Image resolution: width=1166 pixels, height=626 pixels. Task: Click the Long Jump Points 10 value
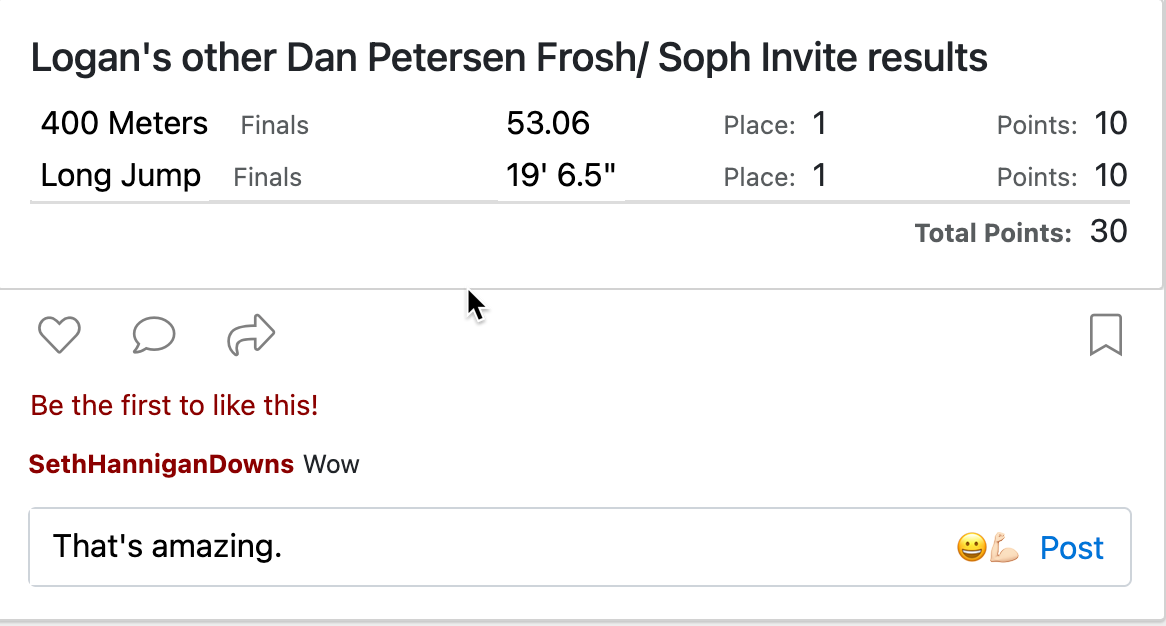tap(1111, 175)
